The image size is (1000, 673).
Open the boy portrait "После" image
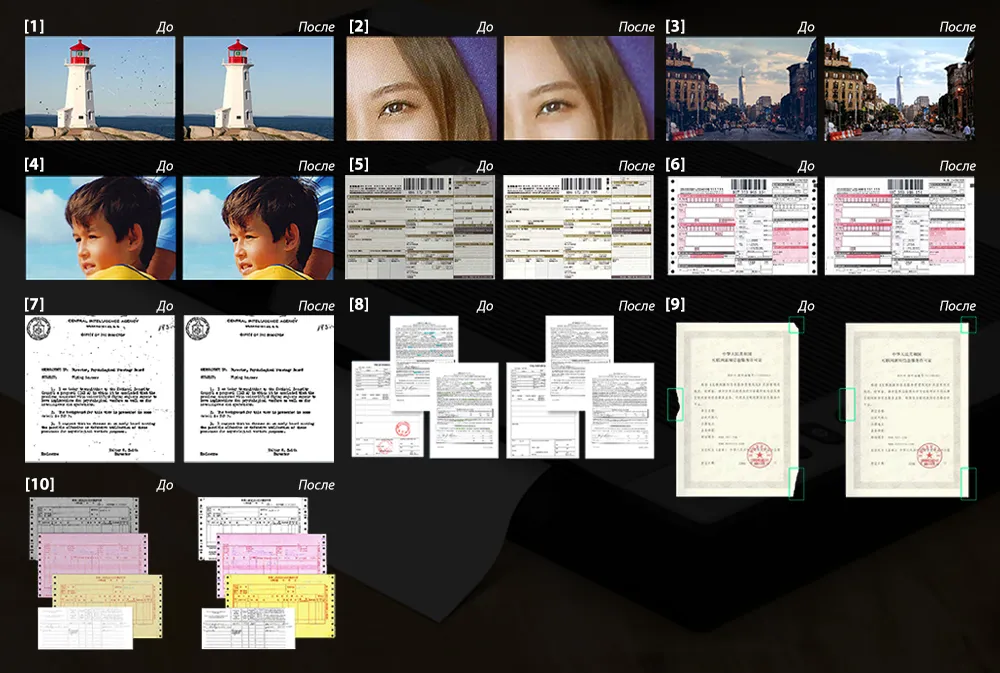click(x=258, y=227)
